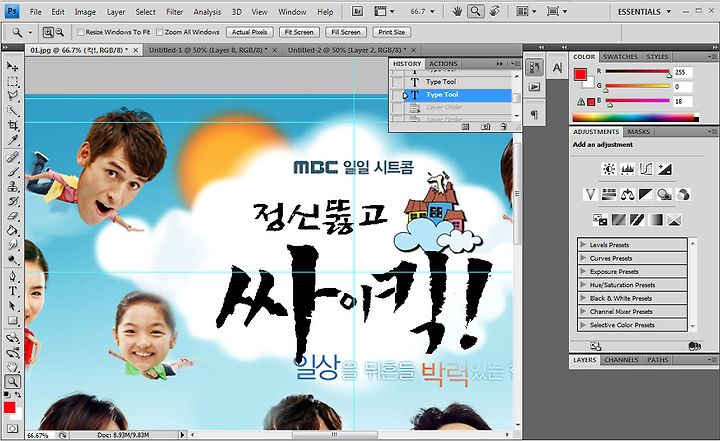Add a Photo Filter adjustment

click(x=664, y=194)
